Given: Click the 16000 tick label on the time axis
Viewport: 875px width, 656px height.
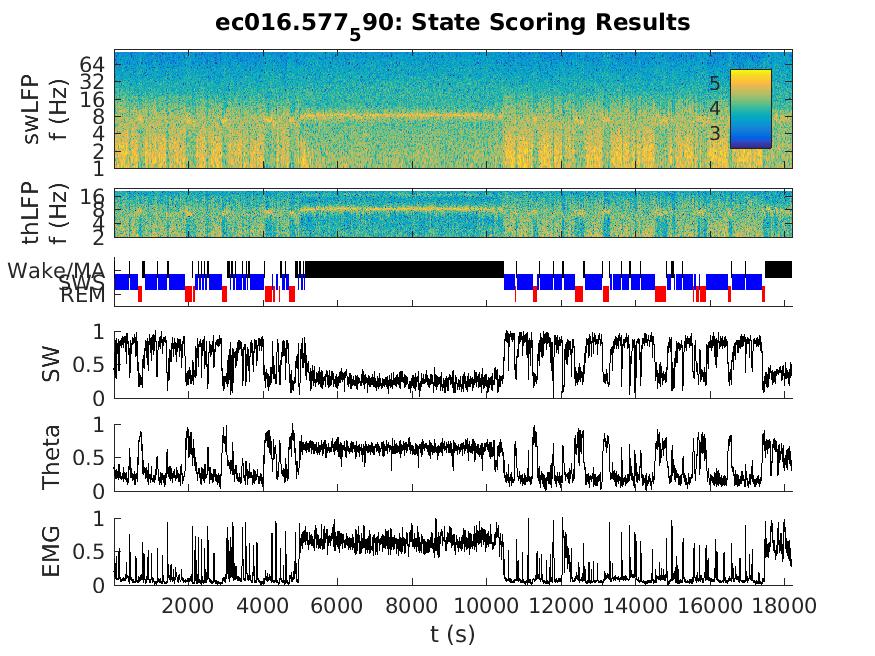Looking at the screenshot, I should pyautogui.click(x=710, y=605).
